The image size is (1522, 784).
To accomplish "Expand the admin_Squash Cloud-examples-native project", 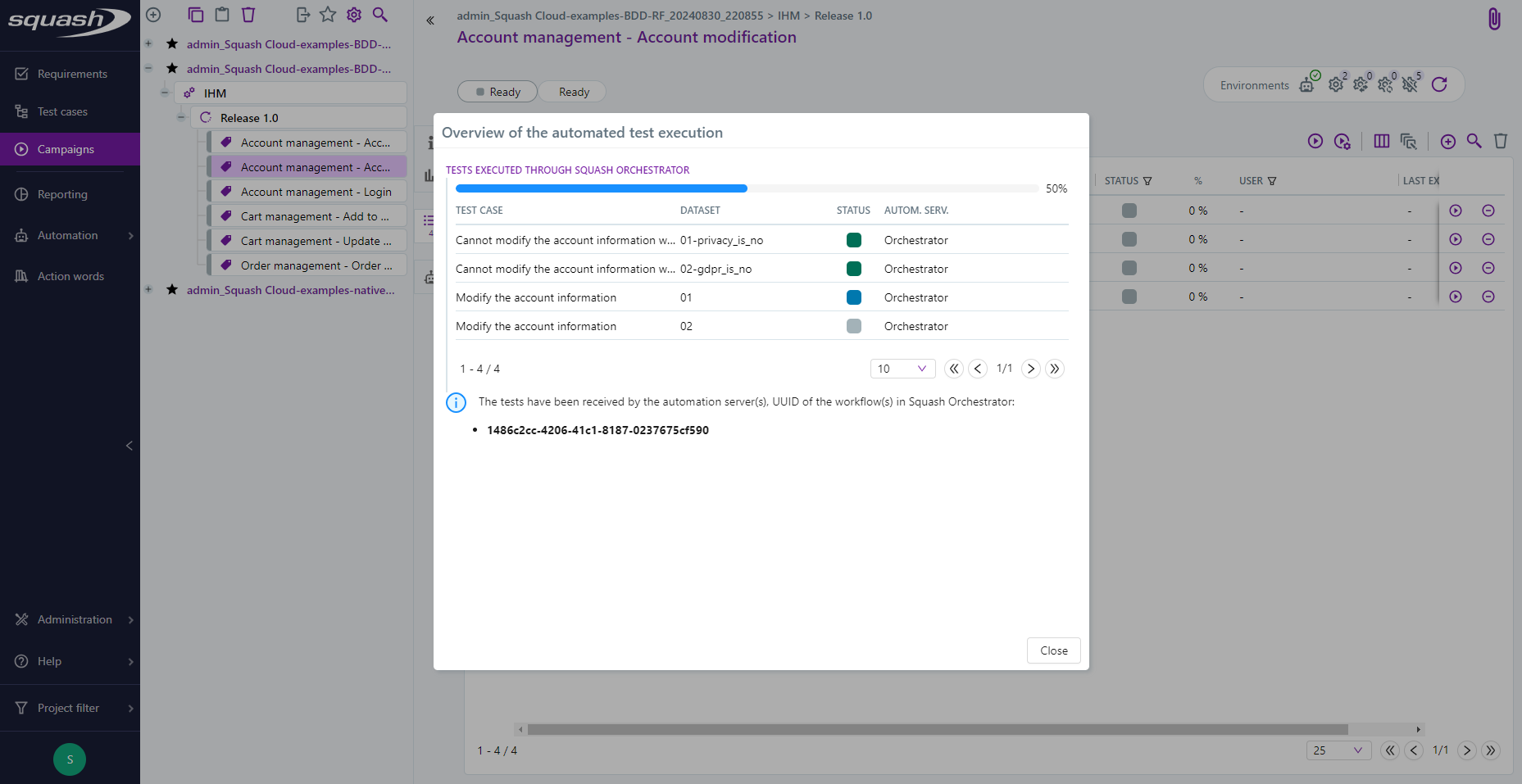I will coord(148,289).
